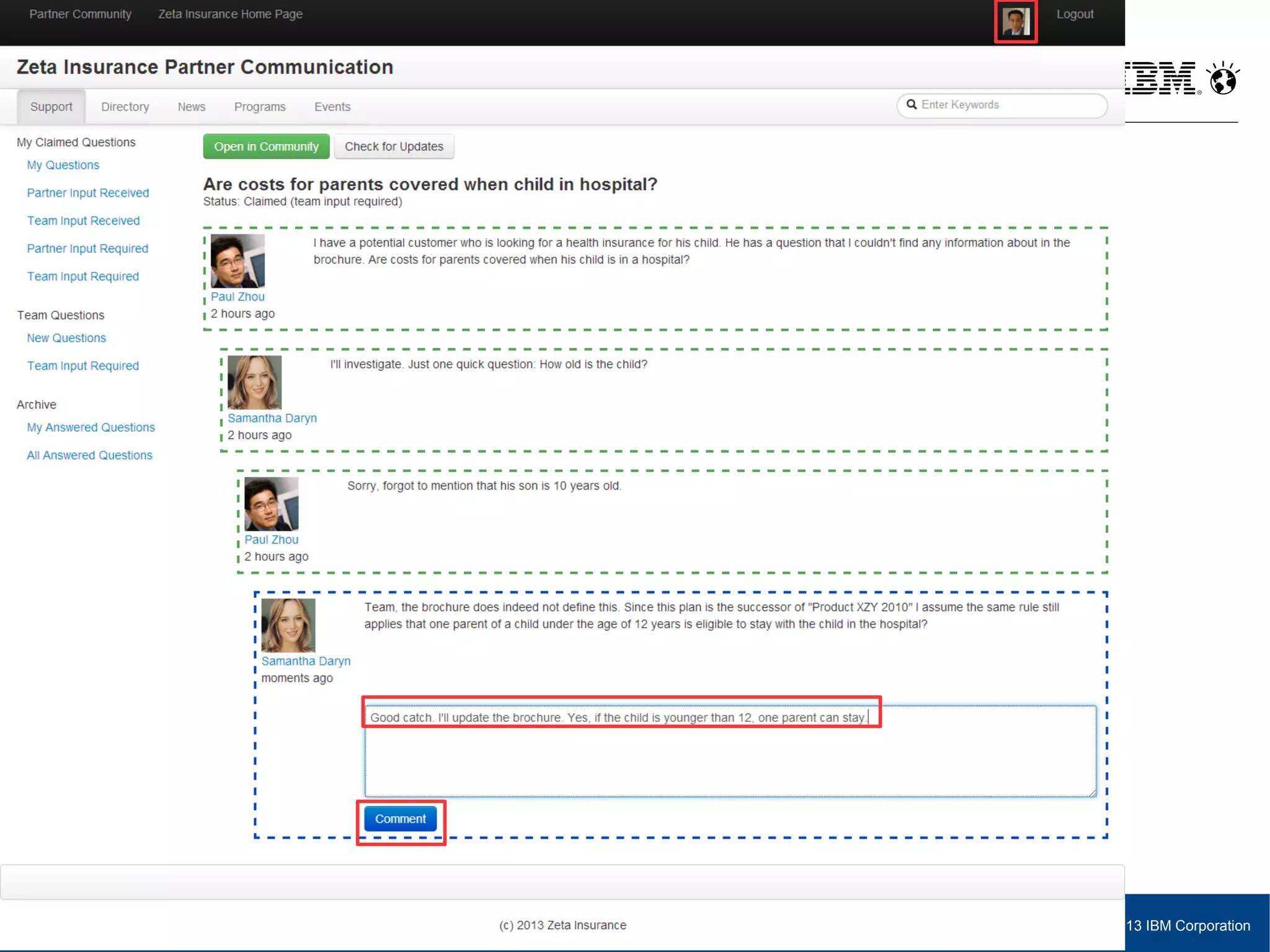This screenshot has height=952, width=1270.
Task: Go to the Events tab
Action: 332,107
